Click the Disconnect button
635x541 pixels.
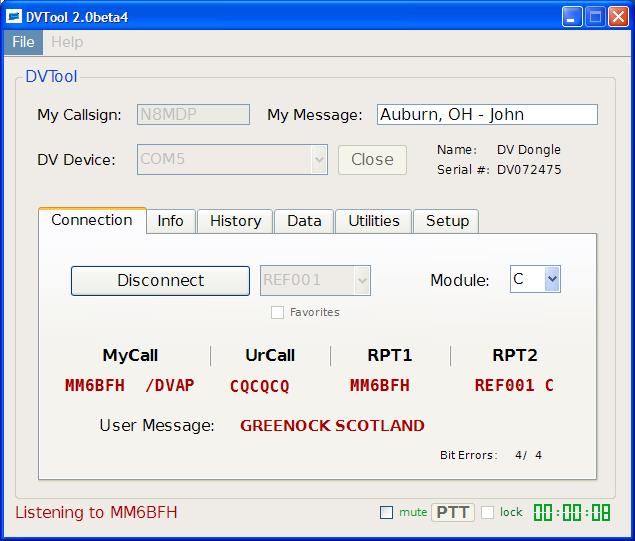160,281
